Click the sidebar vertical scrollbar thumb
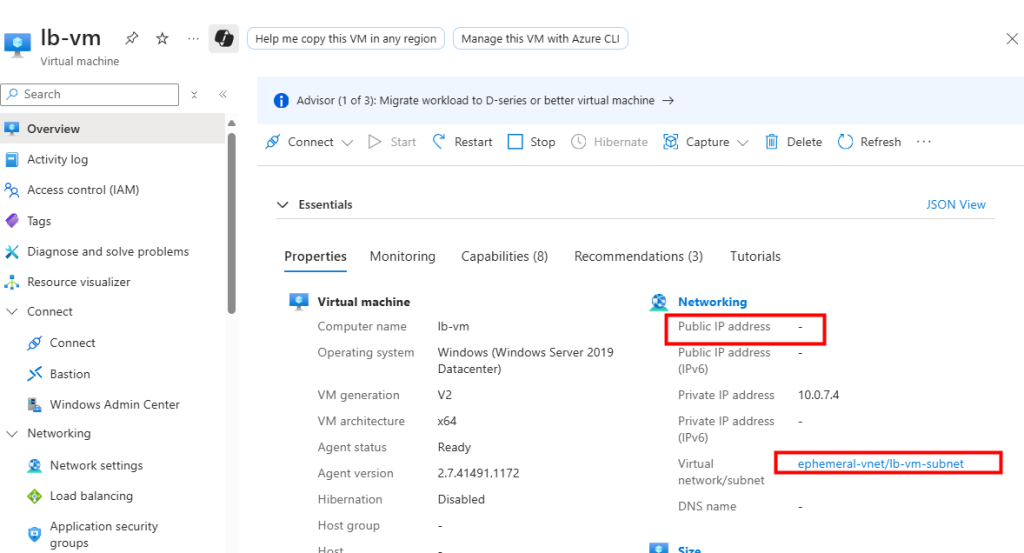The image size is (1024, 553). [x=231, y=222]
